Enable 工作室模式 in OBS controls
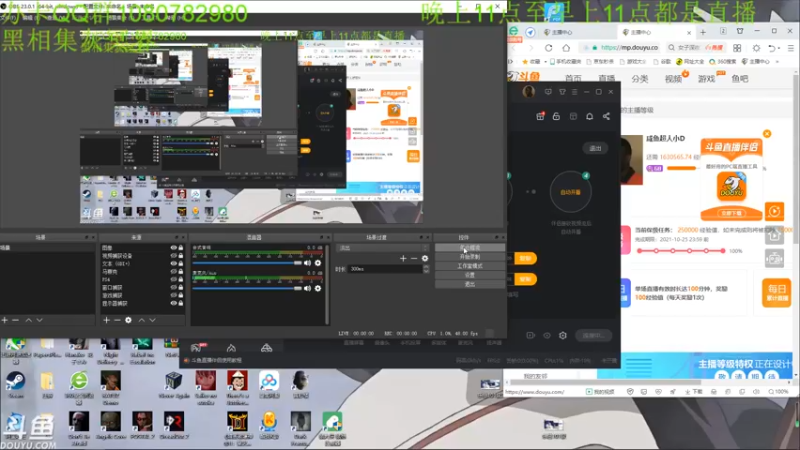Screen dimensions: 800x450 pos(470,266)
